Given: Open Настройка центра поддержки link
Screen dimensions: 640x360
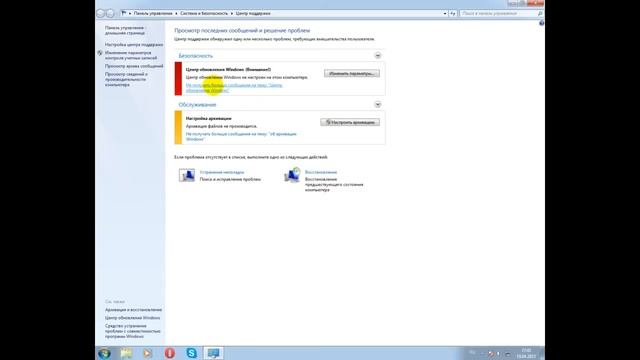Looking at the screenshot, I should (134, 44).
